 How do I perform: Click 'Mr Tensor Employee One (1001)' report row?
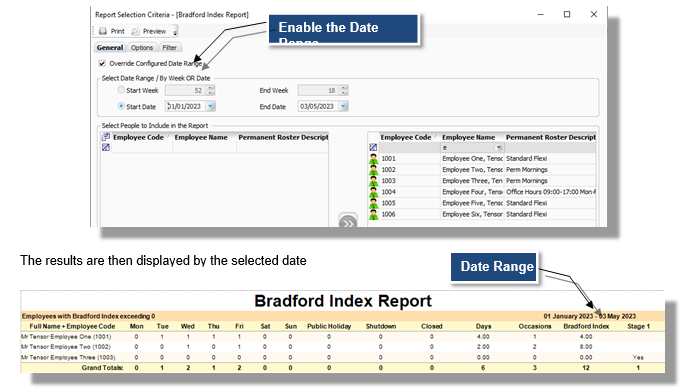point(342,337)
